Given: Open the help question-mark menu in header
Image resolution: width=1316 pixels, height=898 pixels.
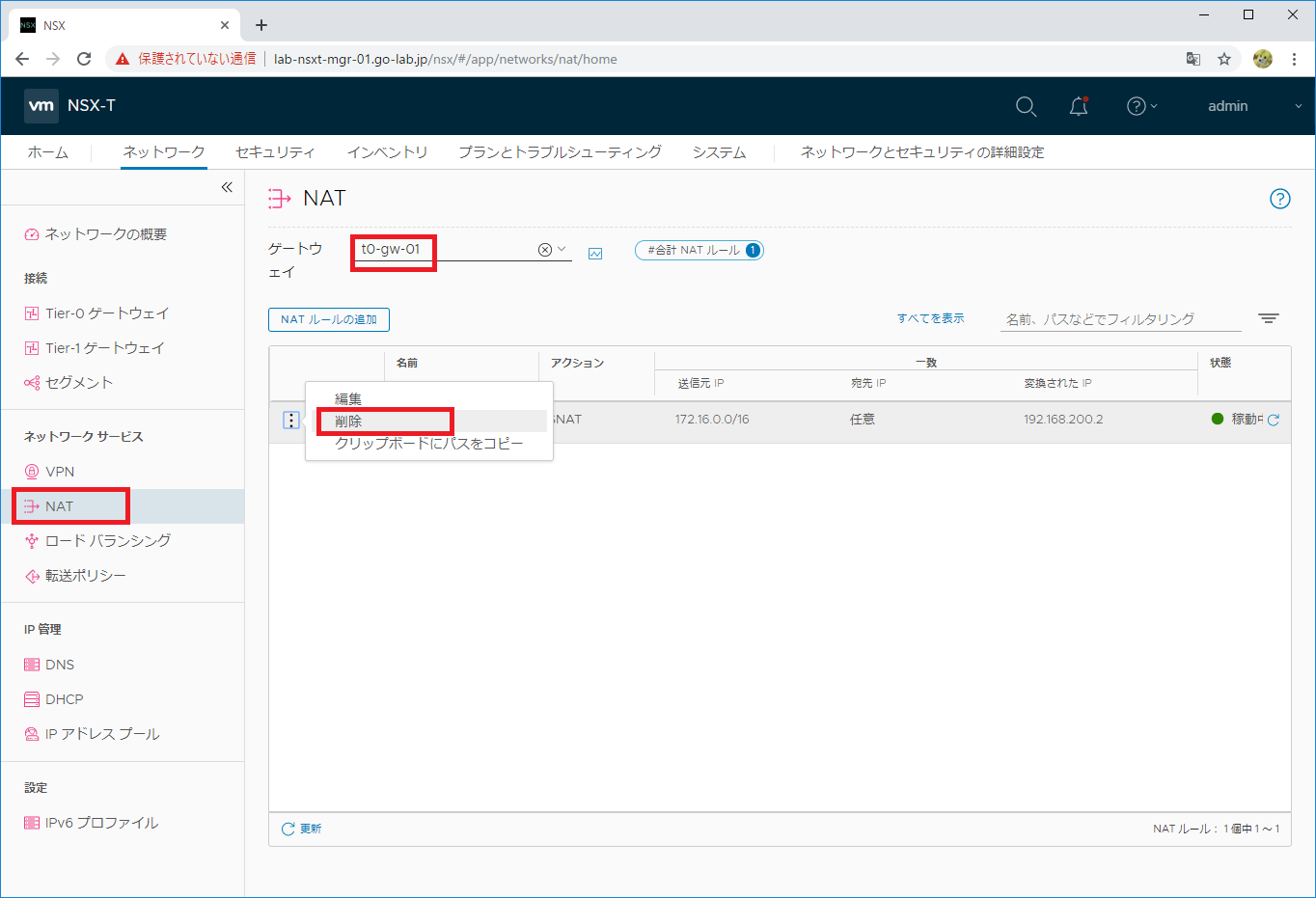Looking at the screenshot, I should tap(1141, 106).
